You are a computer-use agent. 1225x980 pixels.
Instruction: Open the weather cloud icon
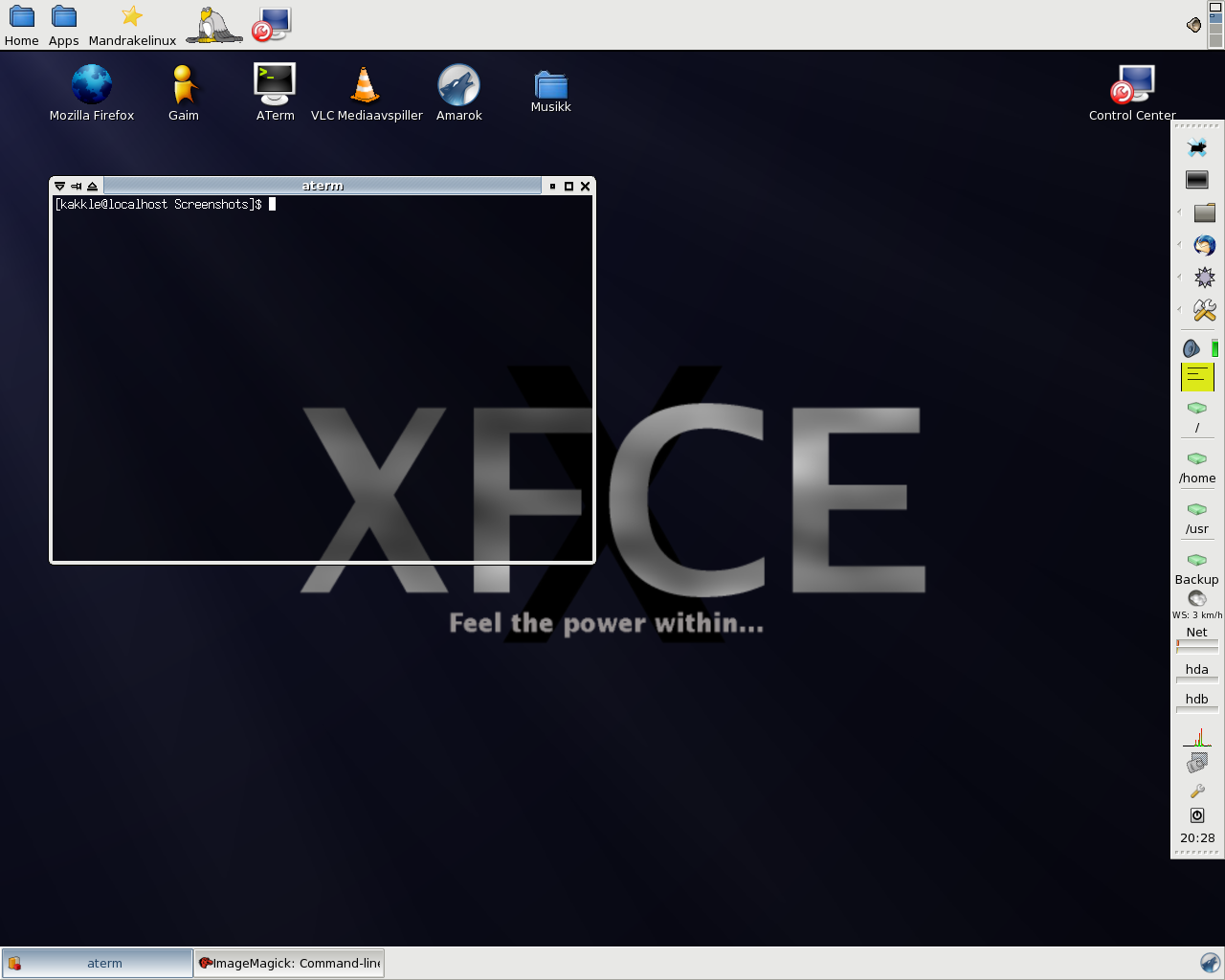pyautogui.click(x=1197, y=599)
